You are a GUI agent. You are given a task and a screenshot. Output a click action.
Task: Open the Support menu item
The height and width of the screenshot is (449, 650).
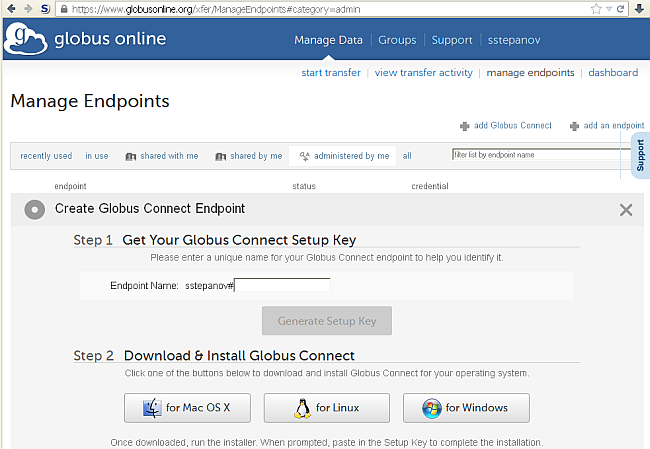452,40
